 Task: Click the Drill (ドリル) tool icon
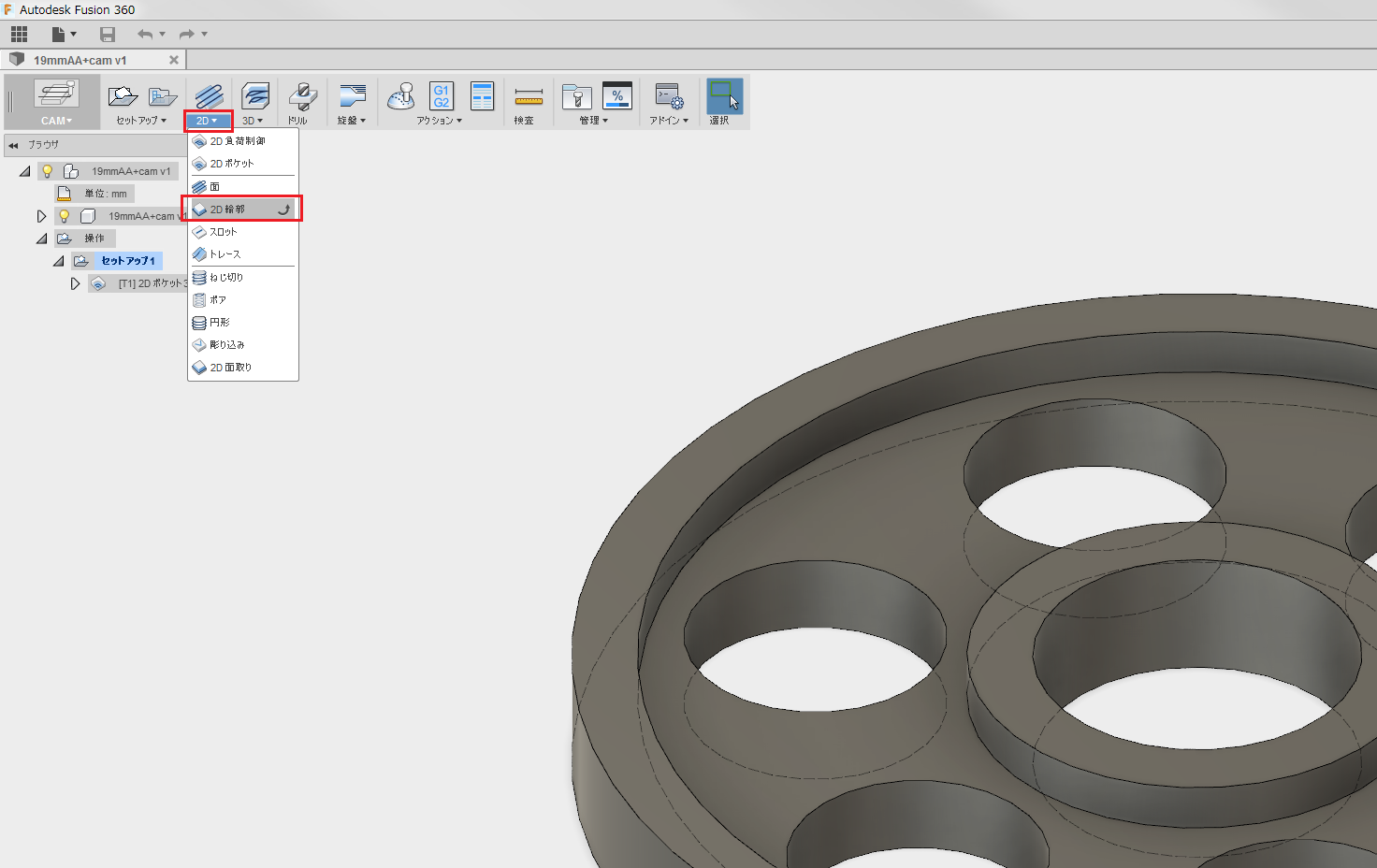(301, 97)
